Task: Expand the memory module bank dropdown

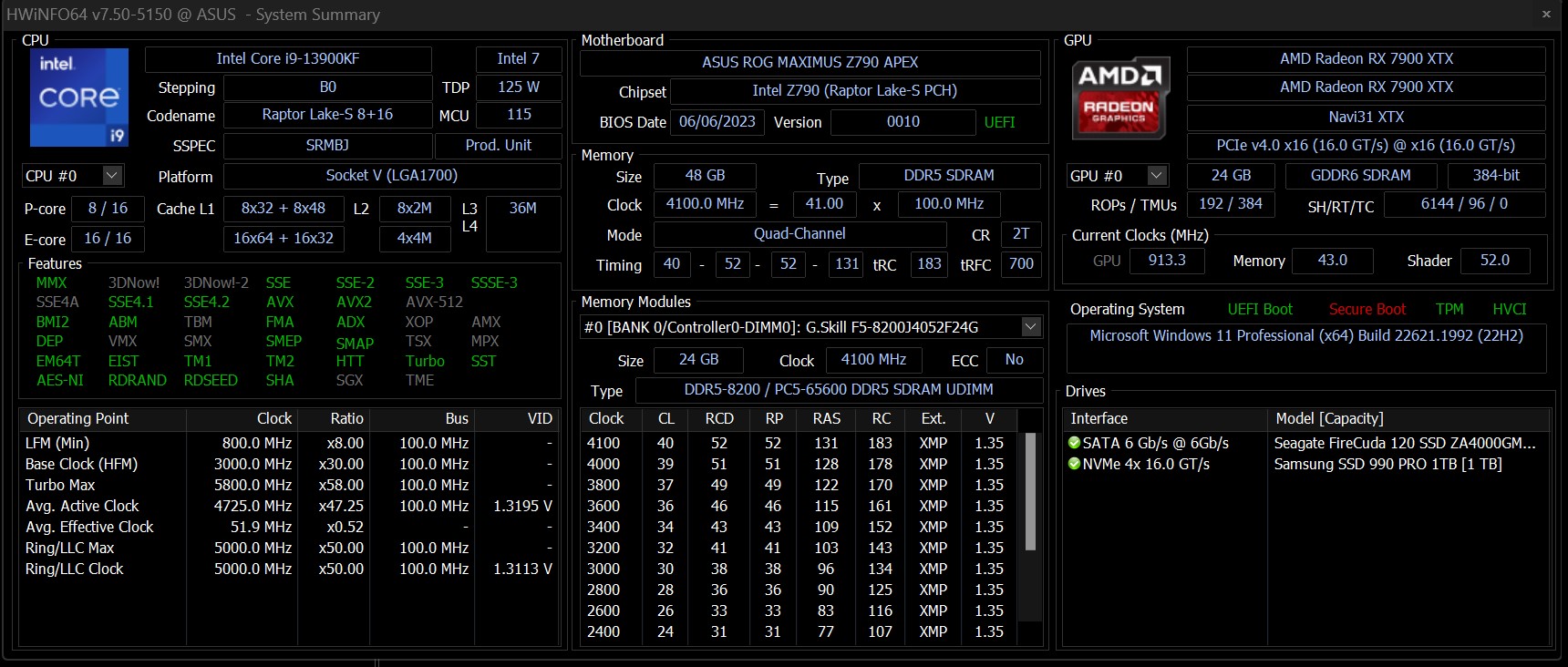Action: pos(1031,326)
